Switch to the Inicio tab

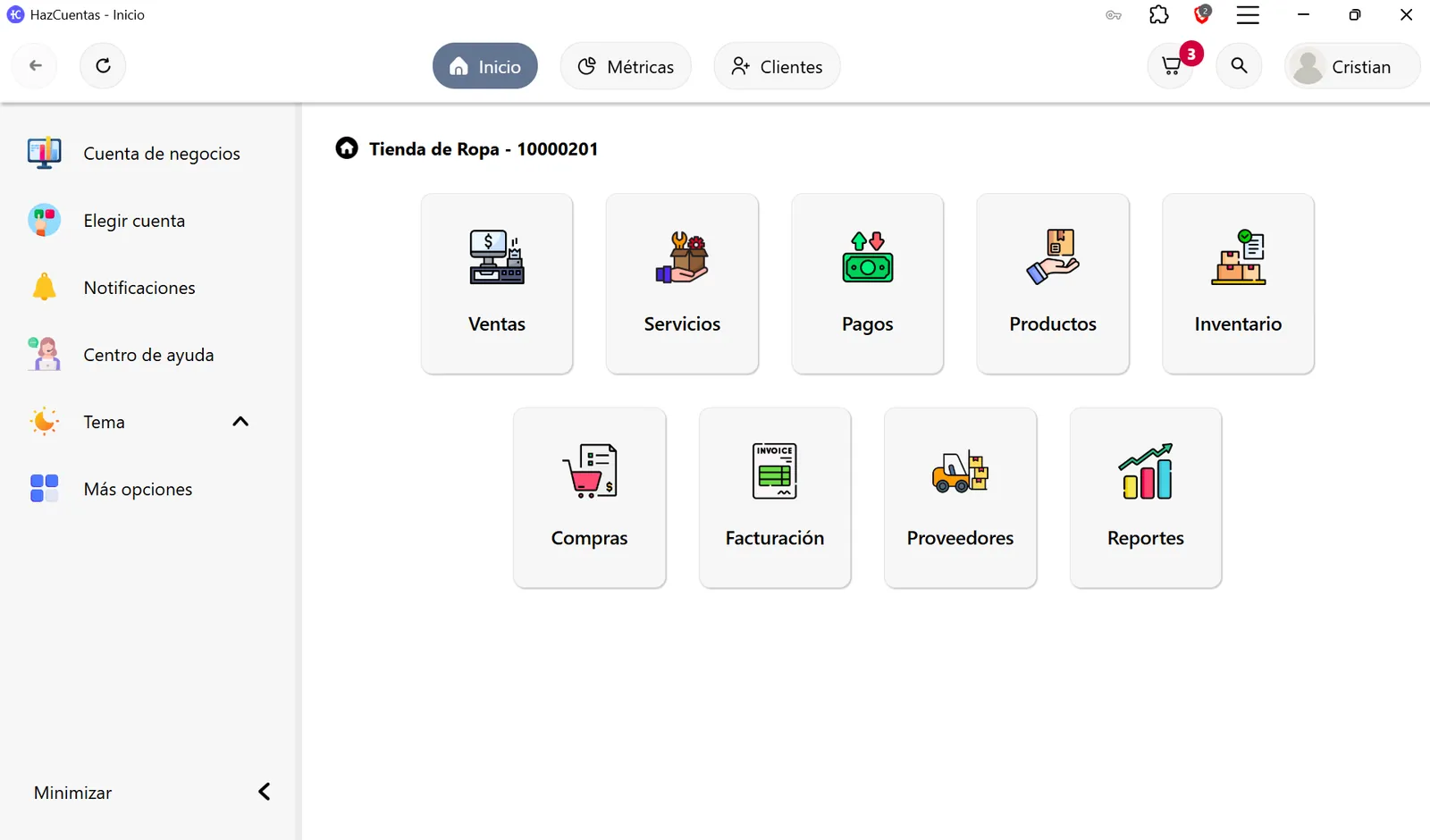point(485,66)
